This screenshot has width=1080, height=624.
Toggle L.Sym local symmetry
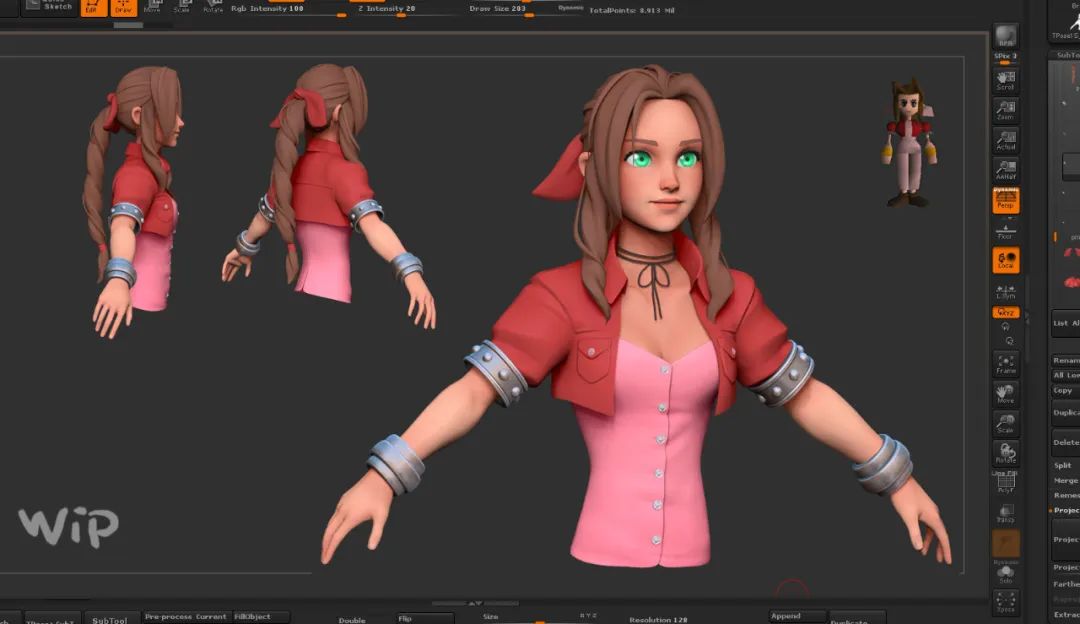coord(1006,291)
